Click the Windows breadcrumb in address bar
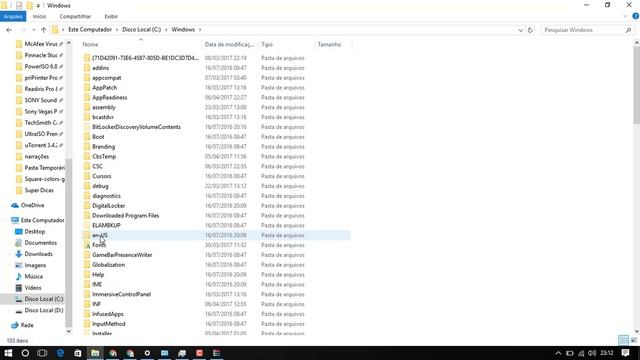This screenshot has height=360, width=640. click(183, 29)
